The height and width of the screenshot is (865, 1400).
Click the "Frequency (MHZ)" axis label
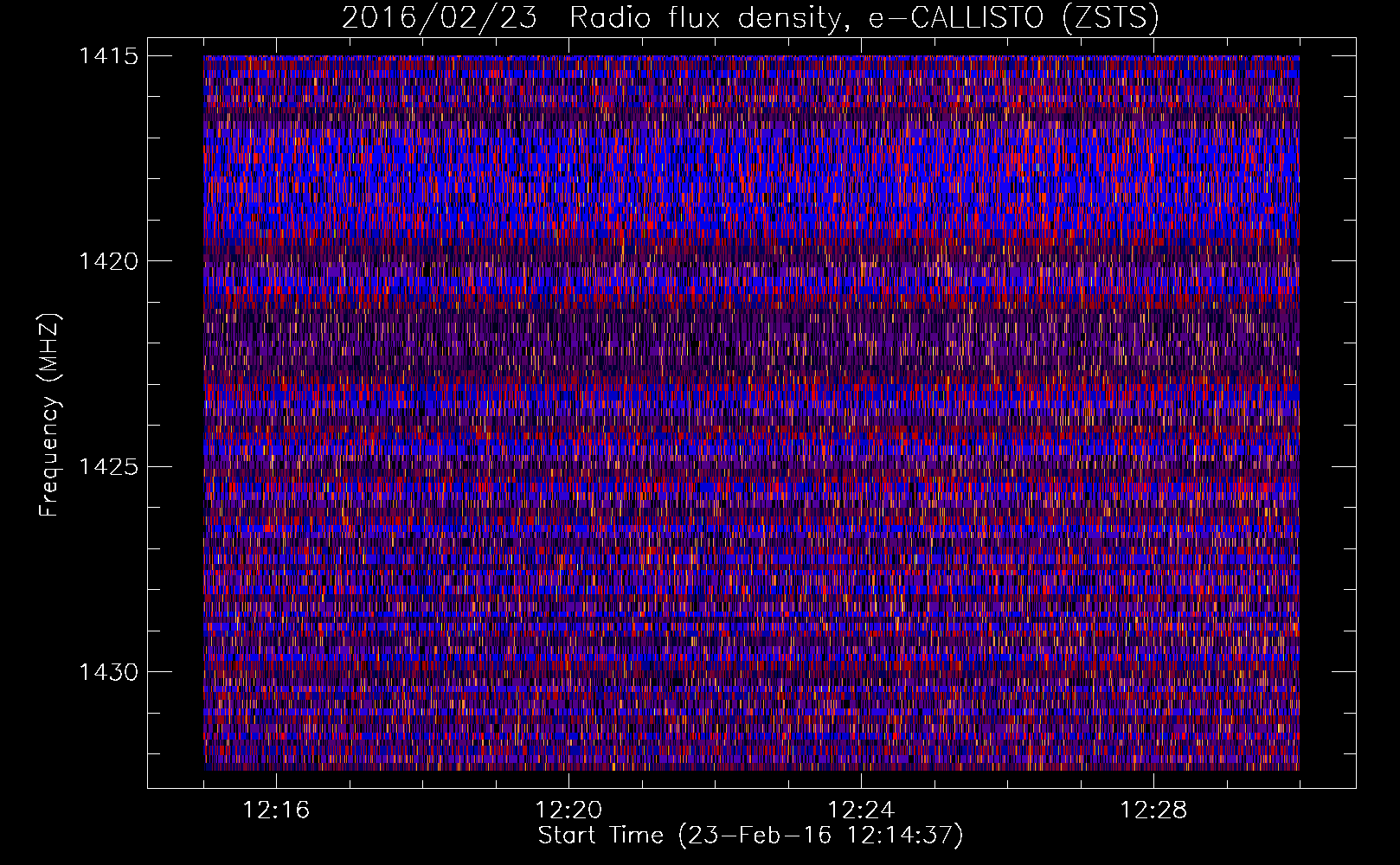pos(49,414)
